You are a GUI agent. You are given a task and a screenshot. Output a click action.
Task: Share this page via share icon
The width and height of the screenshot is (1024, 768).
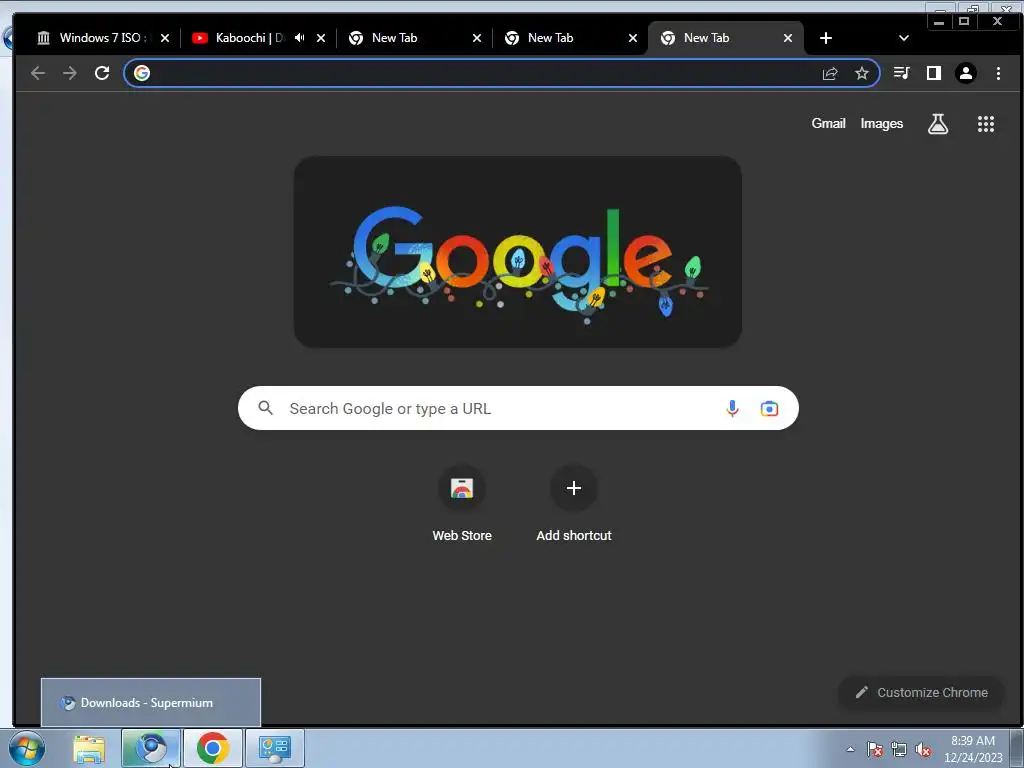coord(830,73)
